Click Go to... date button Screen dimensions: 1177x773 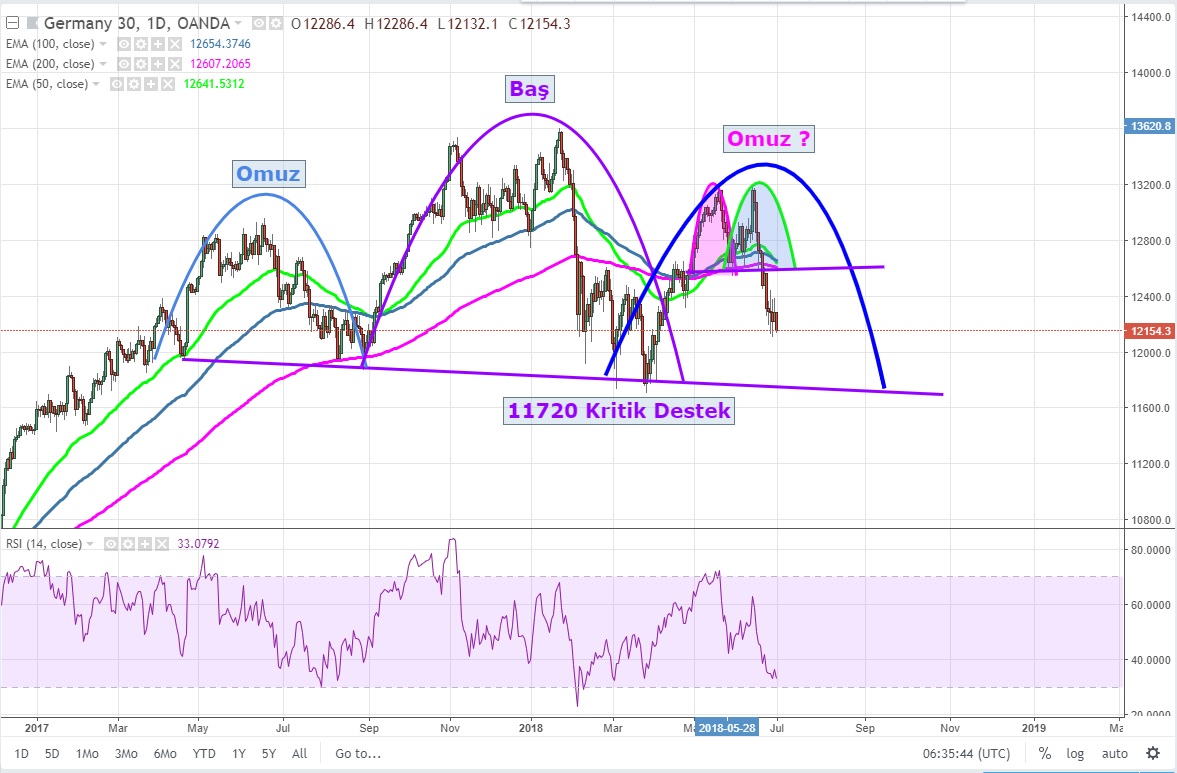click(x=358, y=753)
